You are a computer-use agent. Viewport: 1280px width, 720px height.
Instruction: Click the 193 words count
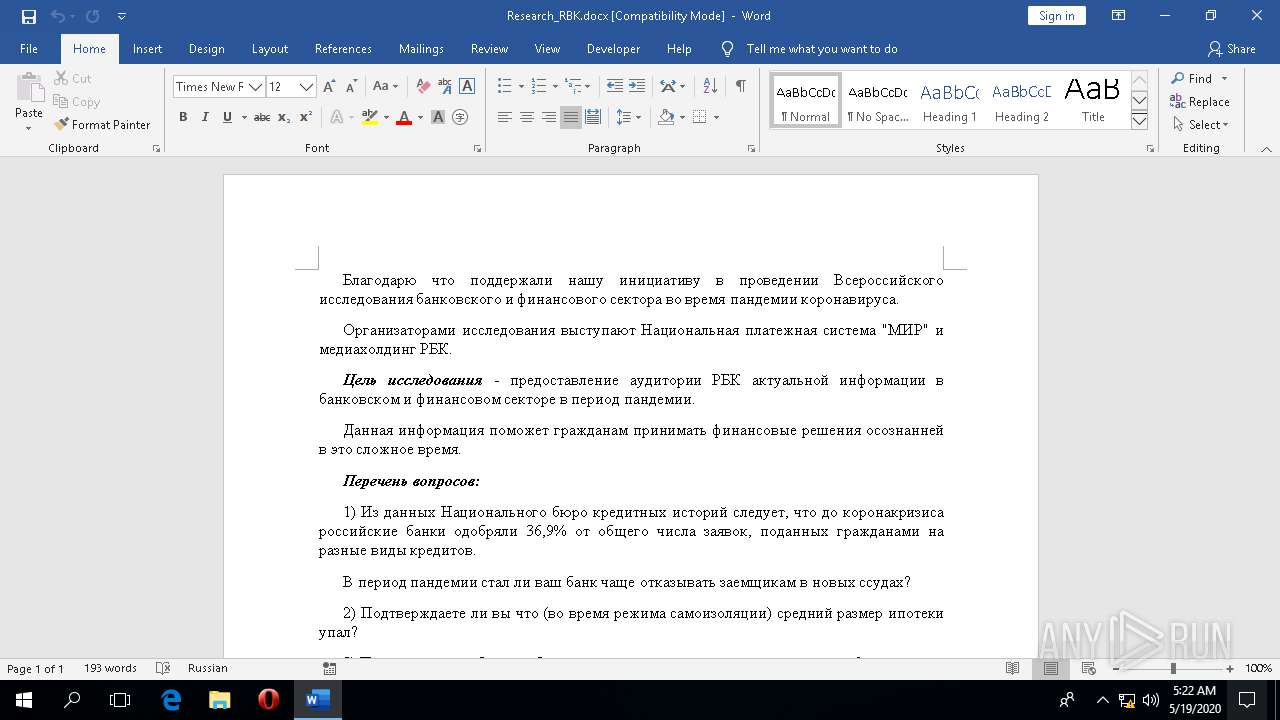pyautogui.click(x=110, y=668)
